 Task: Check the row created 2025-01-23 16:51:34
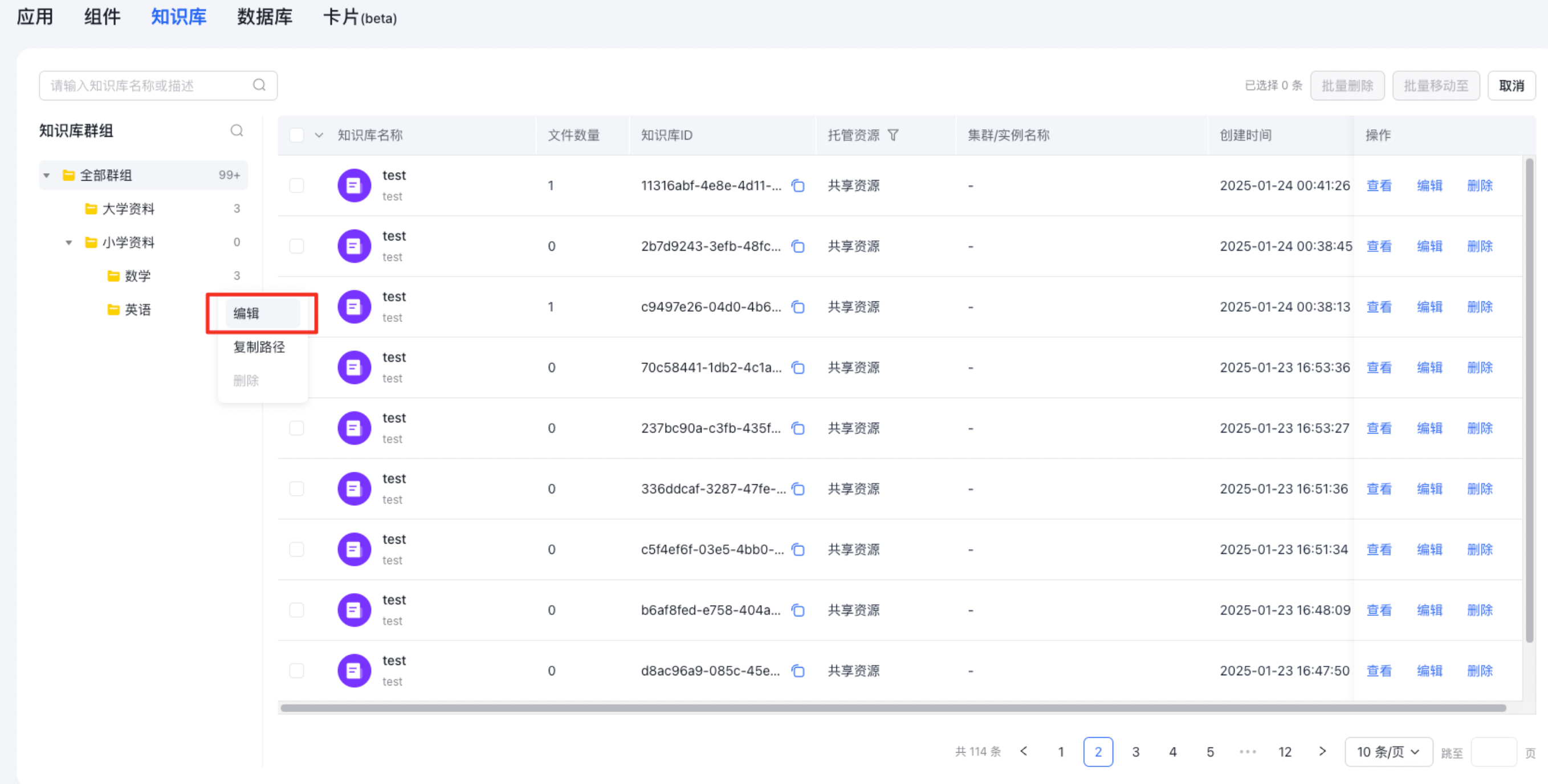[297, 550]
